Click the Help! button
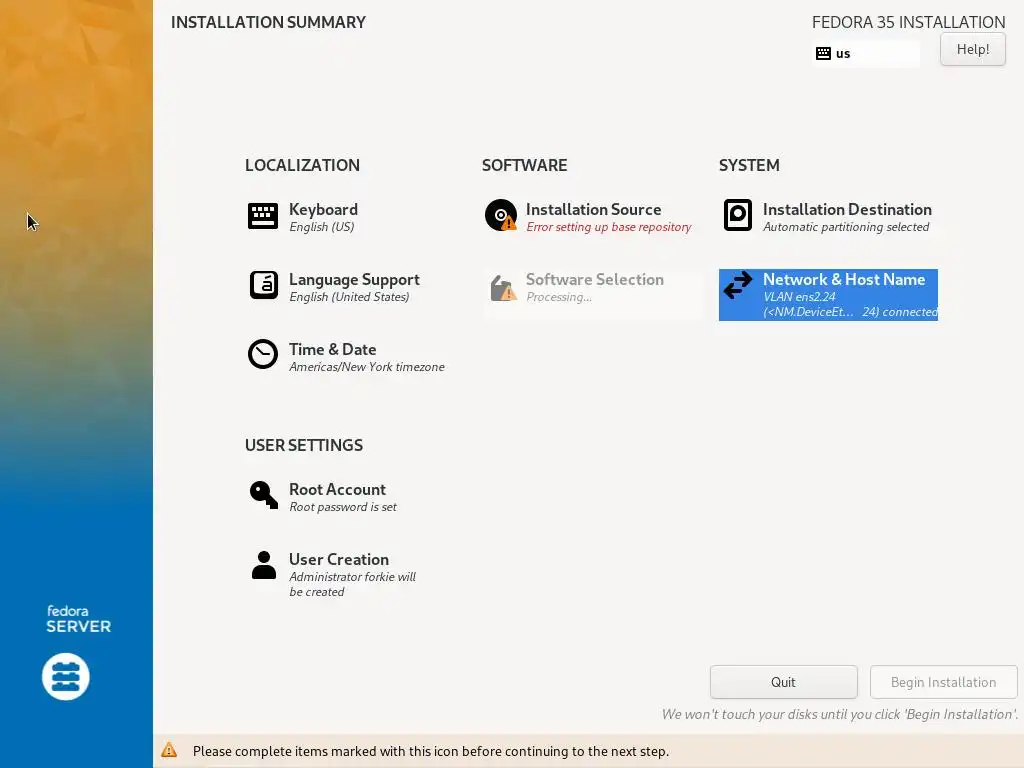The height and width of the screenshot is (768, 1024). (972, 49)
